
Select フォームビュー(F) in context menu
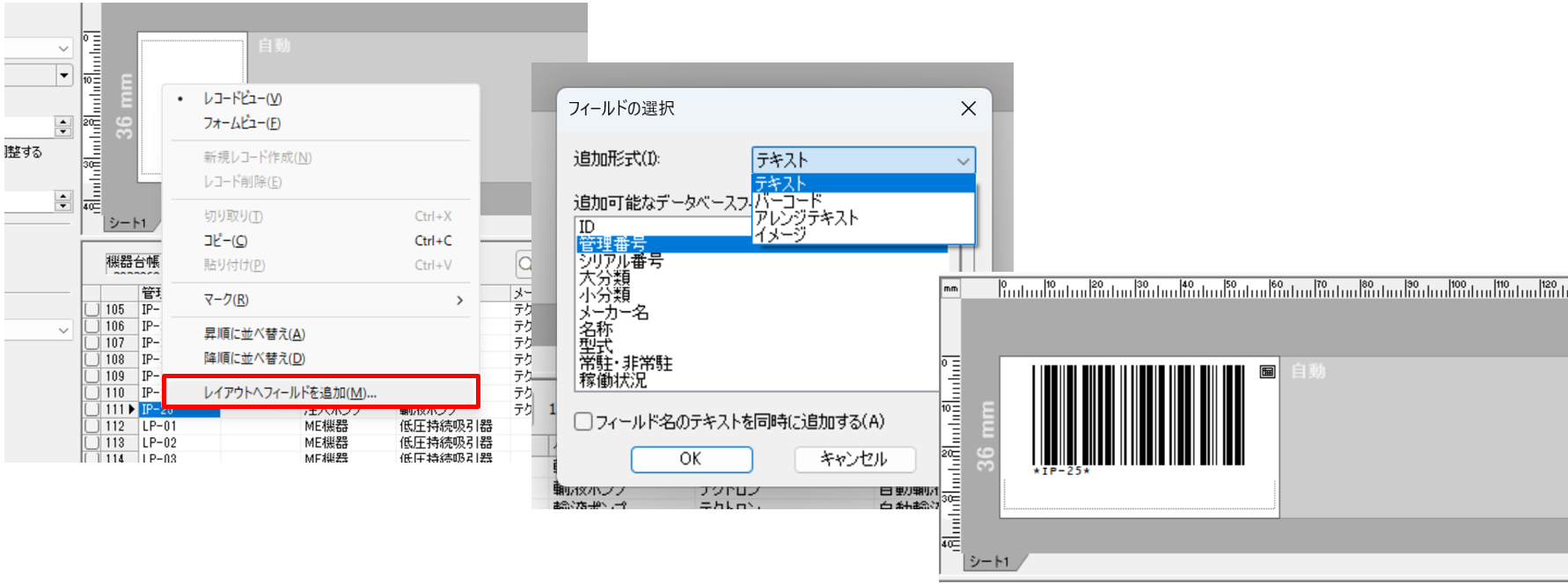(242, 124)
